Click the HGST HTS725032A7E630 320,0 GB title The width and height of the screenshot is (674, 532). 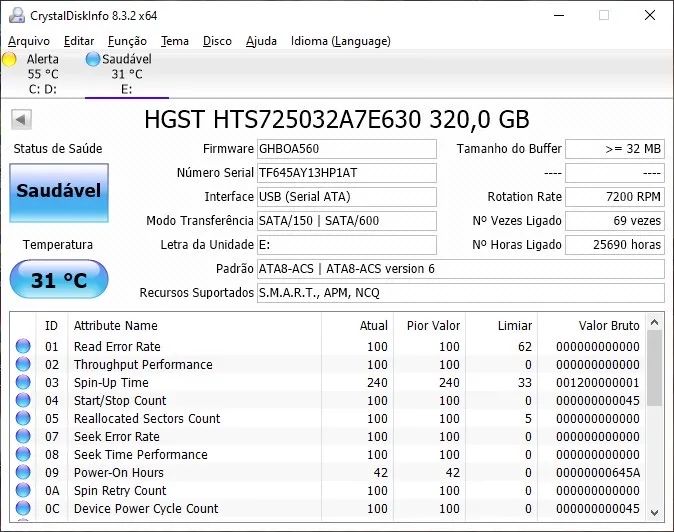pos(337,120)
